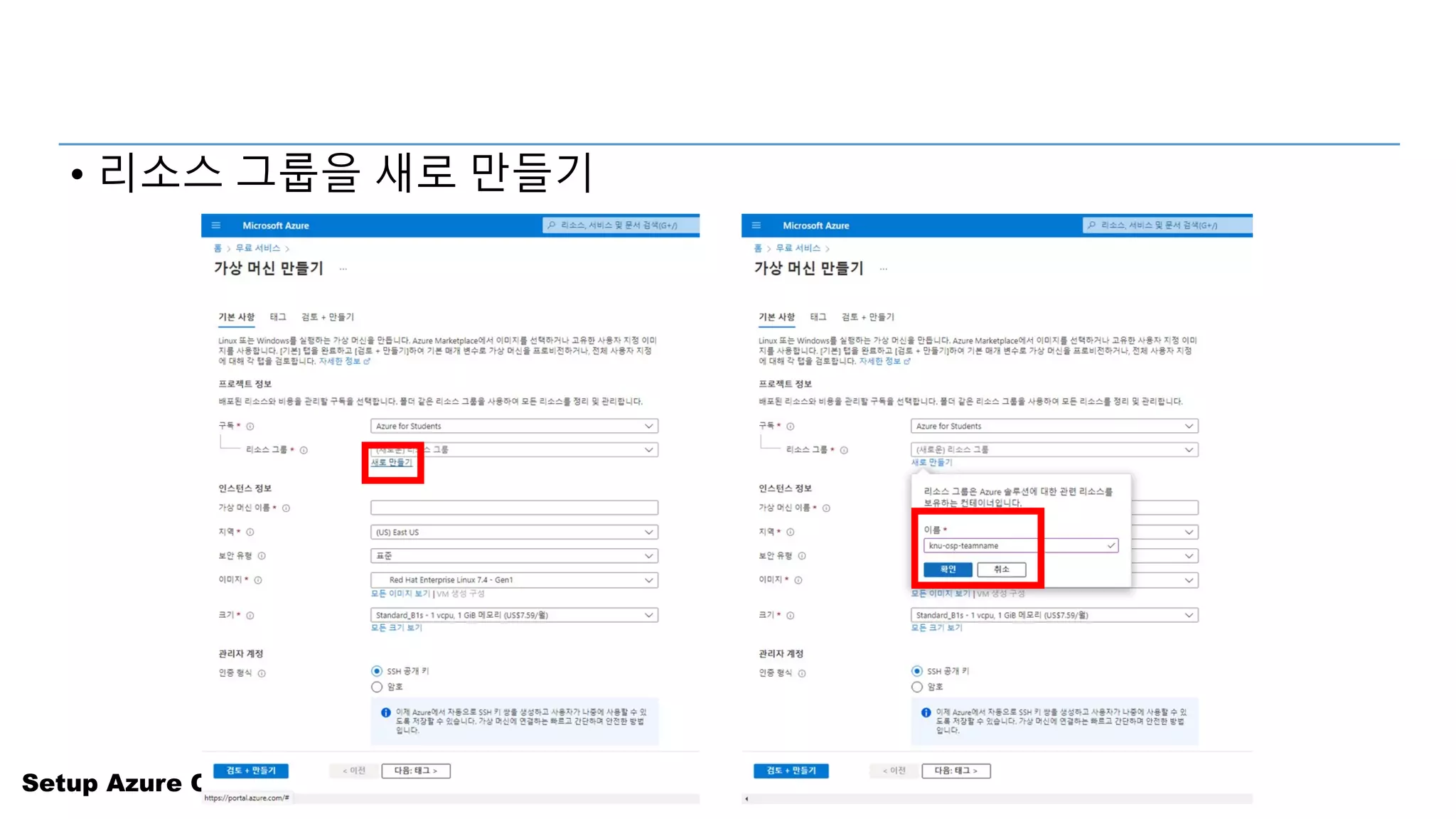Open hamburger menu in left Azure screenshot
The height and width of the screenshot is (819, 1456).
pos(216,225)
